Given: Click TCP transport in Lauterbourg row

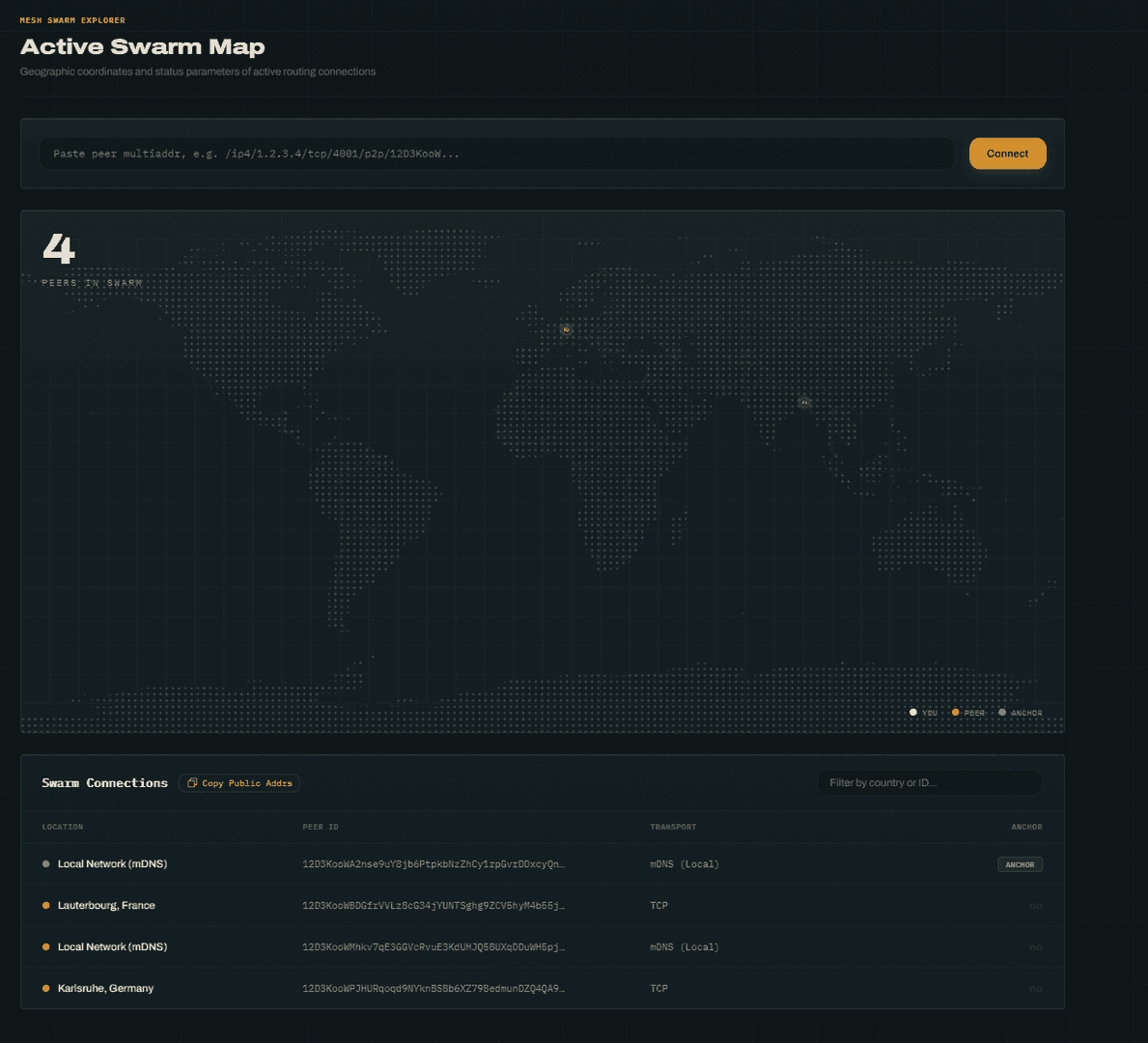Looking at the screenshot, I should 658,905.
